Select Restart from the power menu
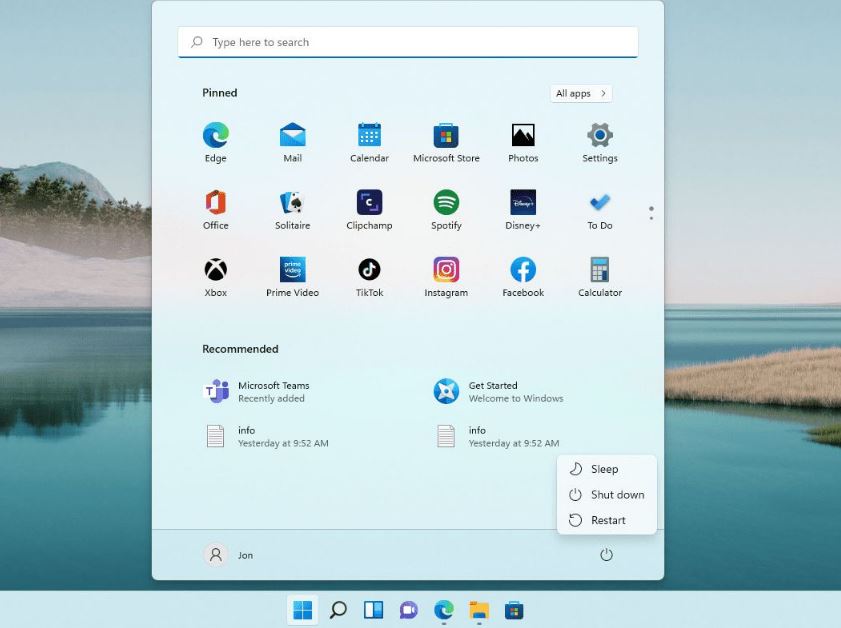The width and height of the screenshot is (841, 628). (x=607, y=520)
